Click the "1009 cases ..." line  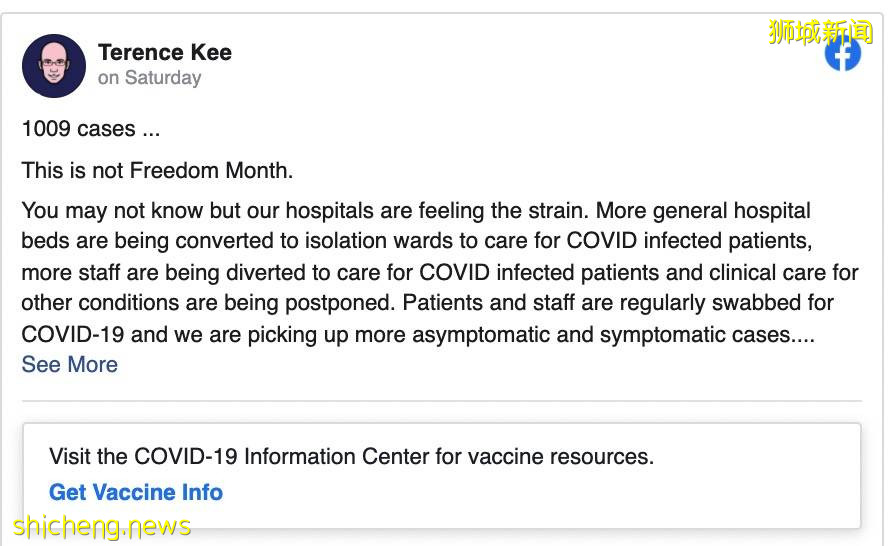coord(90,129)
